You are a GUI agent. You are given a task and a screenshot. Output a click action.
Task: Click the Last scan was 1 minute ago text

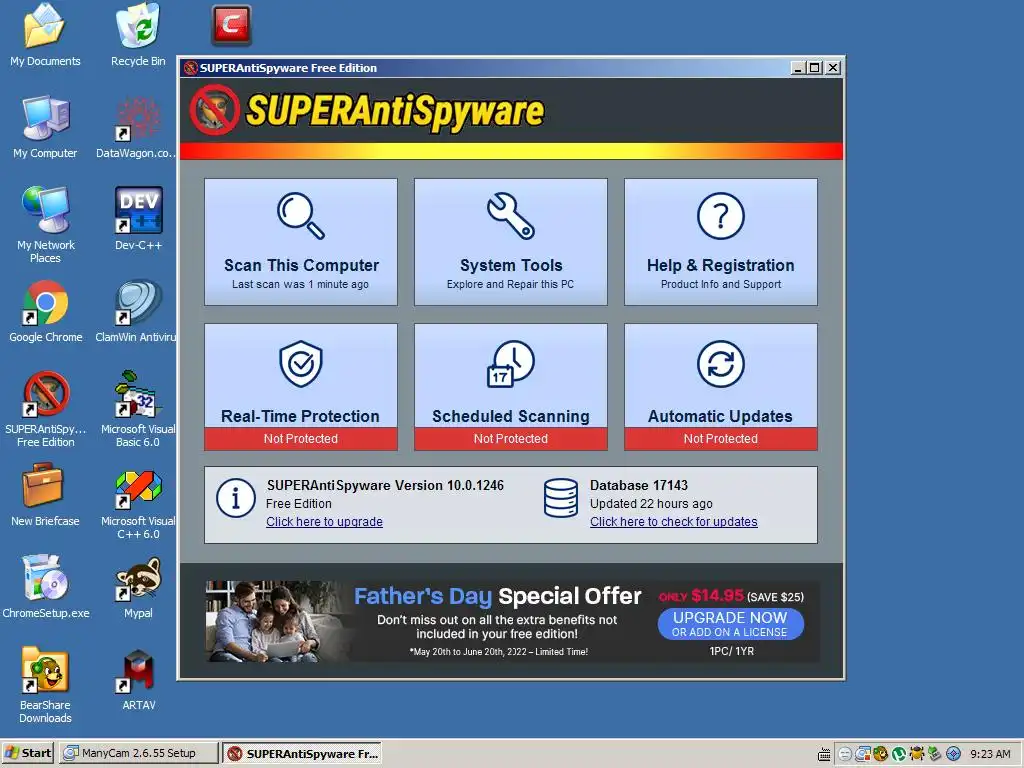(x=300, y=284)
